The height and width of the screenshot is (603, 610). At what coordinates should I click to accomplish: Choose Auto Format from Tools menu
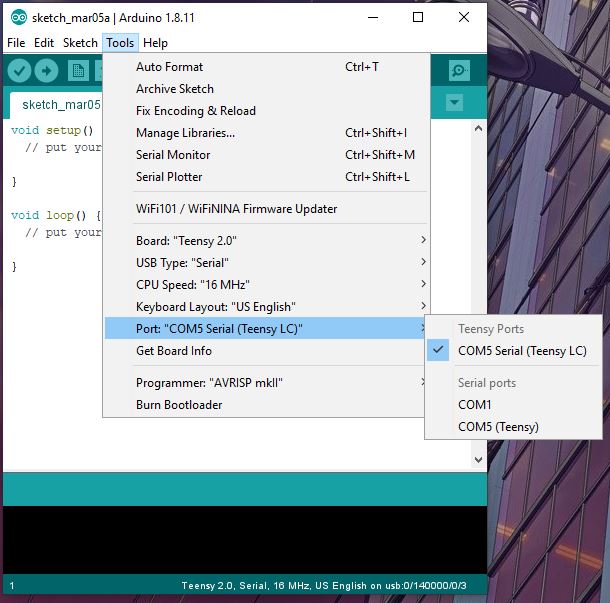(169, 67)
